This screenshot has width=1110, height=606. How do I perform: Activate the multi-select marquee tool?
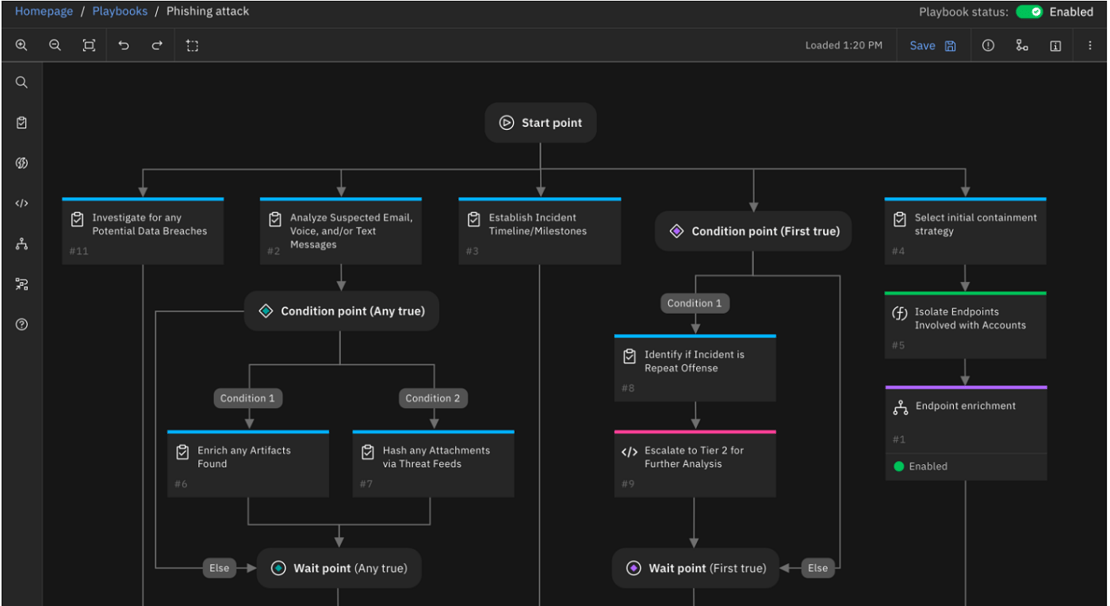[x=192, y=45]
